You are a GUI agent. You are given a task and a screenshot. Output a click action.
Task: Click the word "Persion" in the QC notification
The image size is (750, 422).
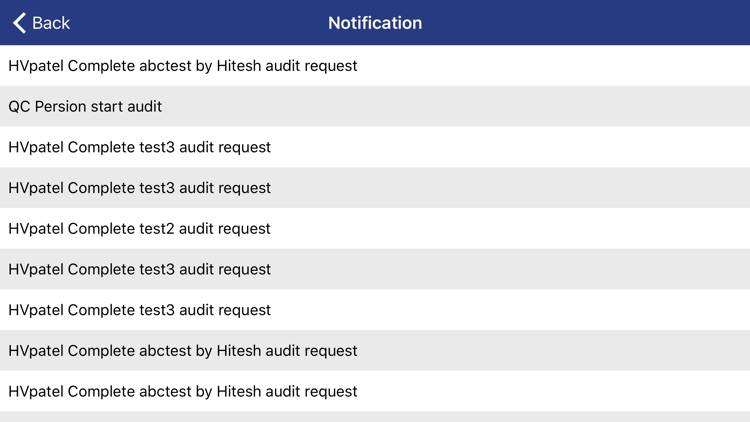point(62,106)
